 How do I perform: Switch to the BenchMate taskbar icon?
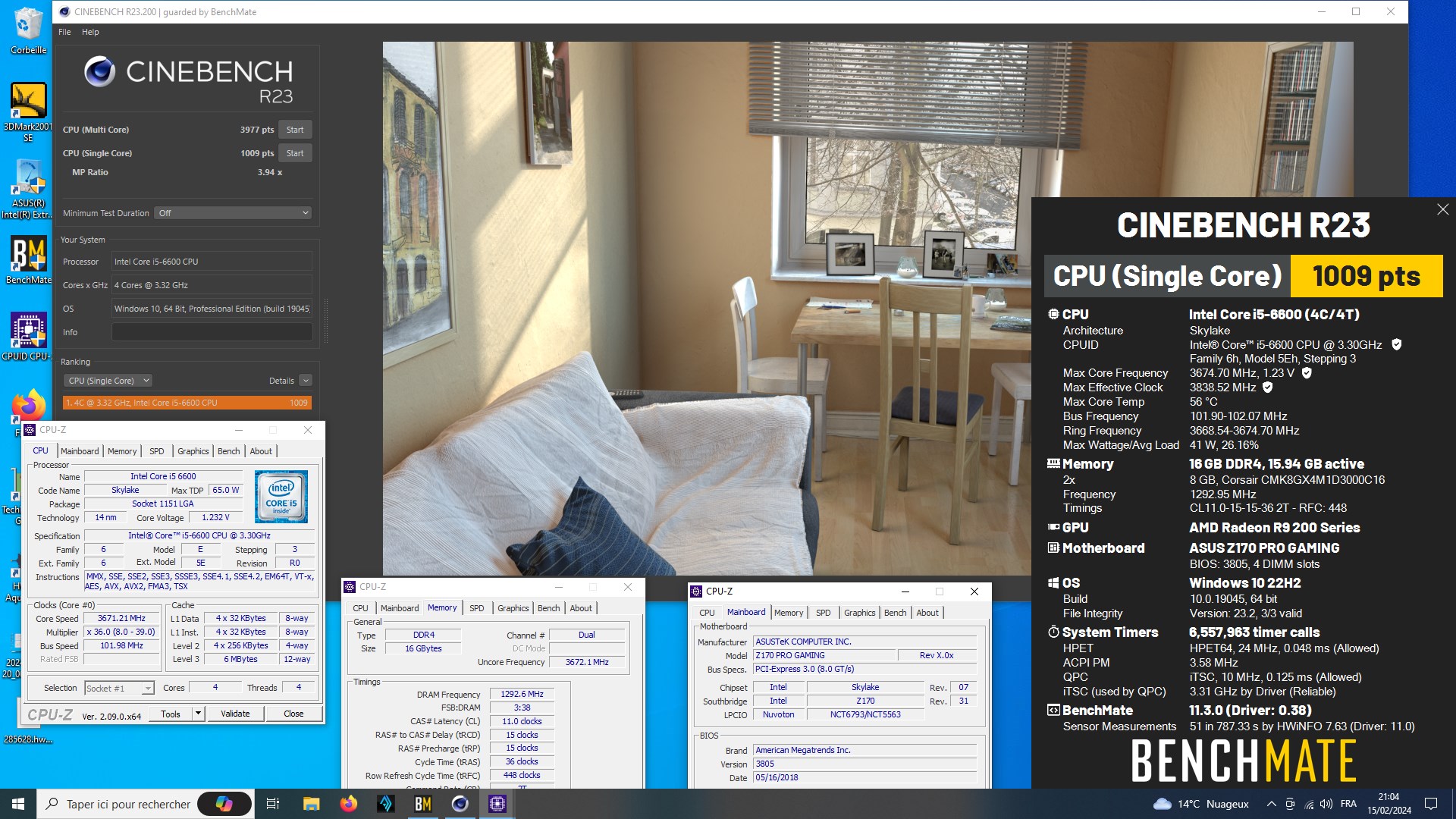(422, 804)
